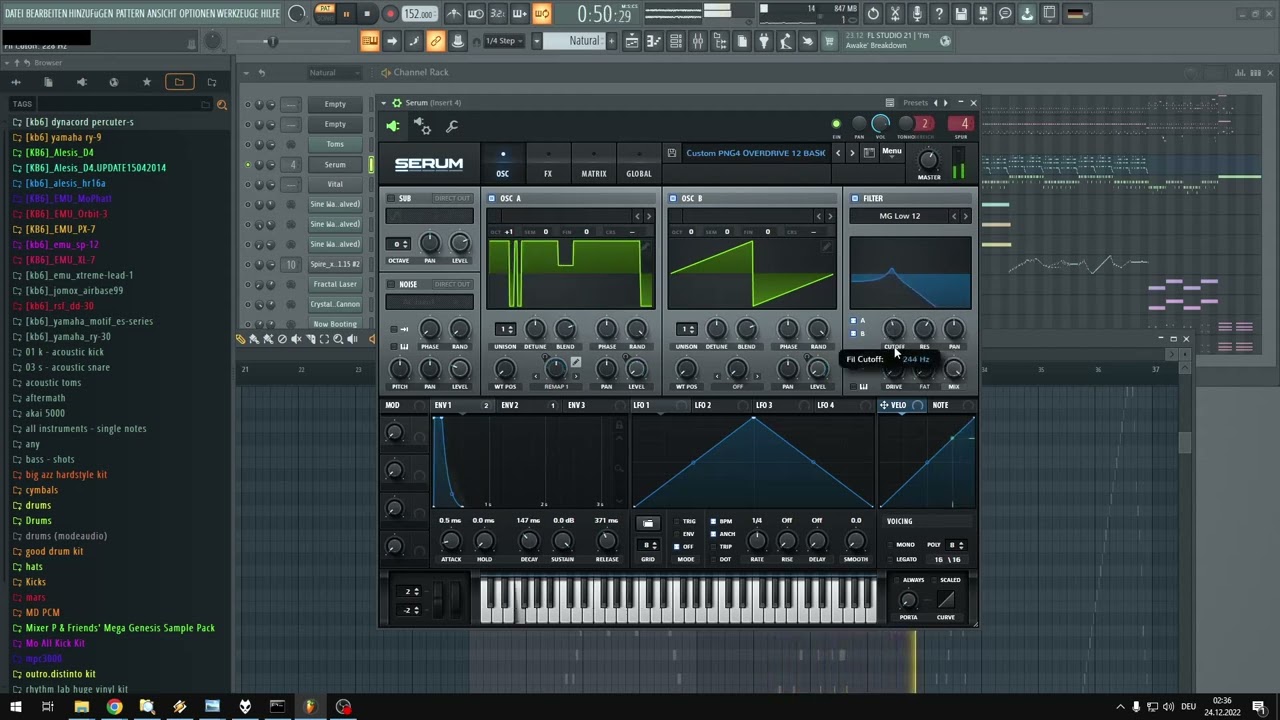Open the Serum window title options arrow
The width and height of the screenshot is (1280, 720).
pos(384,103)
